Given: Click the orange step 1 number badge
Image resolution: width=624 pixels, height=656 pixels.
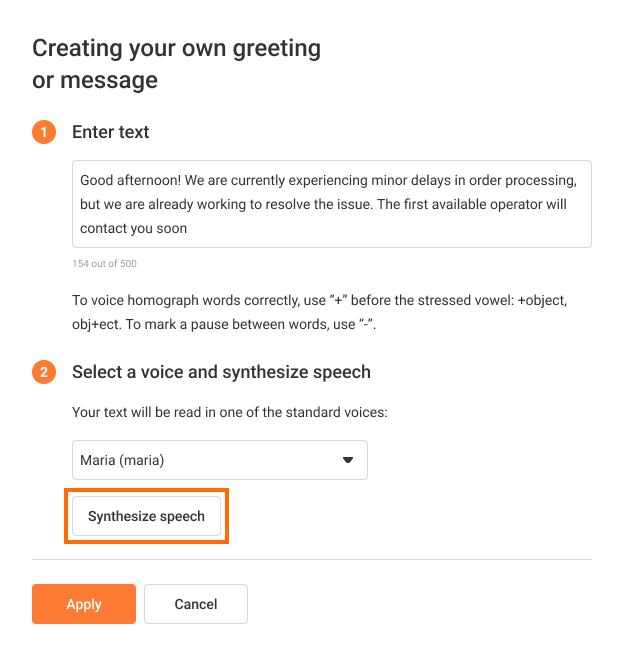Looking at the screenshot, I should click(x=44, y=132).
